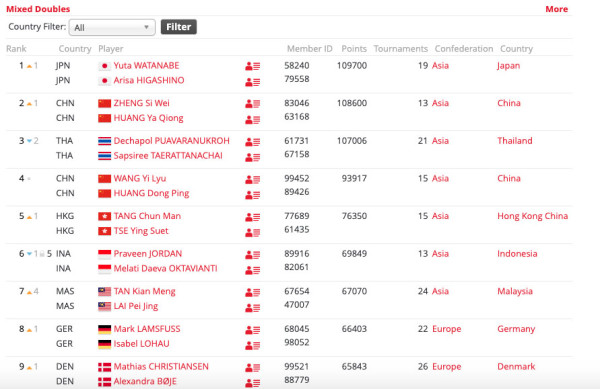The width and height of the screenshot is (600, 389).
Task: Open player Sapsiree TAERATTANACHAI
Action: click(168, 156)
